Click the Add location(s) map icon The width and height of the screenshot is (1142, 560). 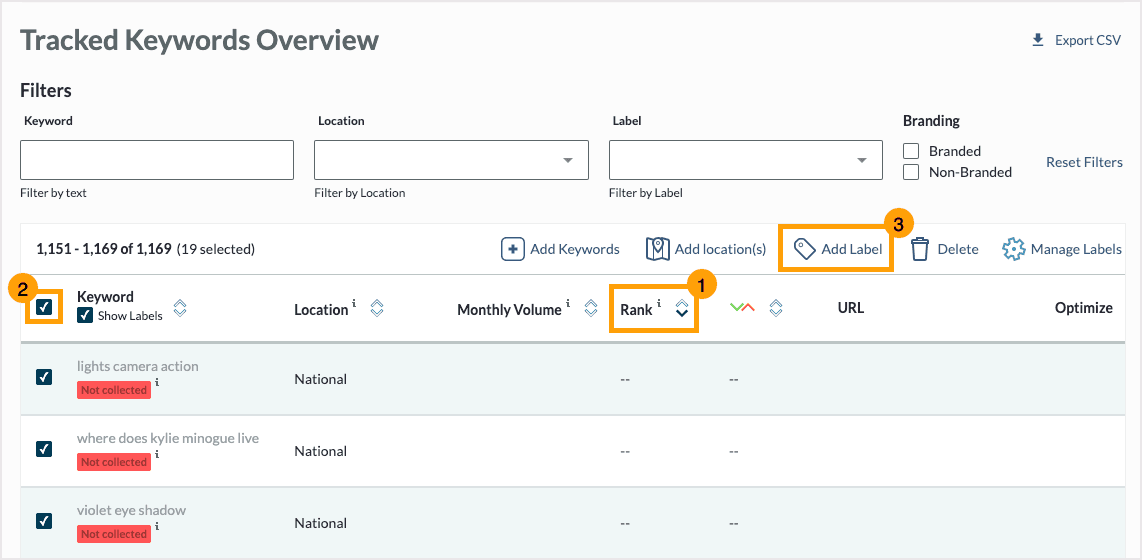657,249
